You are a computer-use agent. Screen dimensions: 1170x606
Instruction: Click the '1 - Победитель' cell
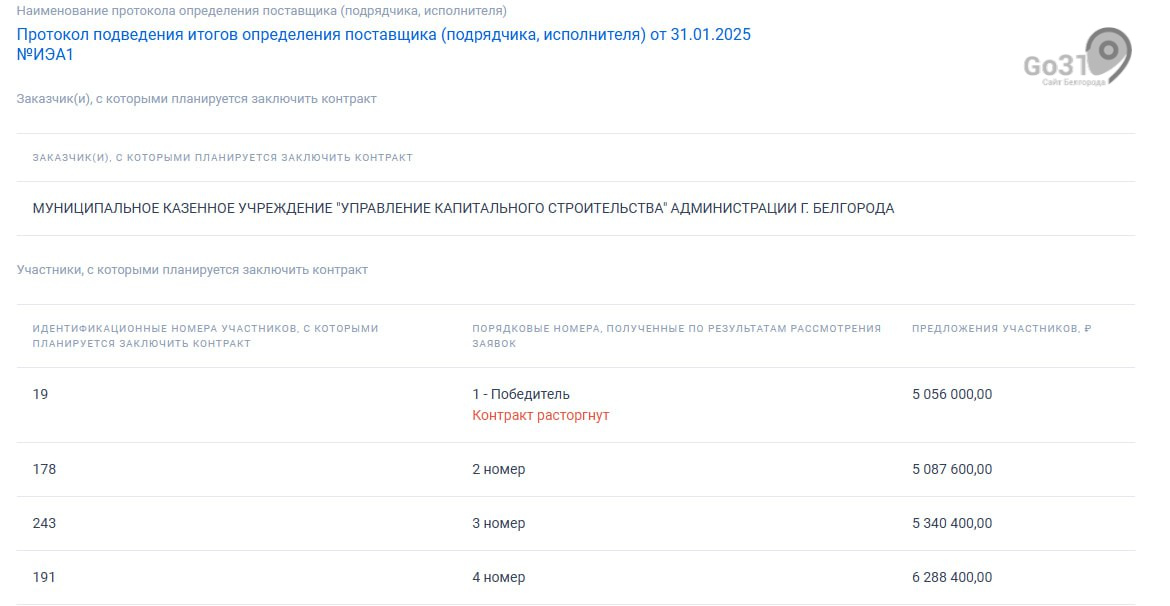point(521,394)
